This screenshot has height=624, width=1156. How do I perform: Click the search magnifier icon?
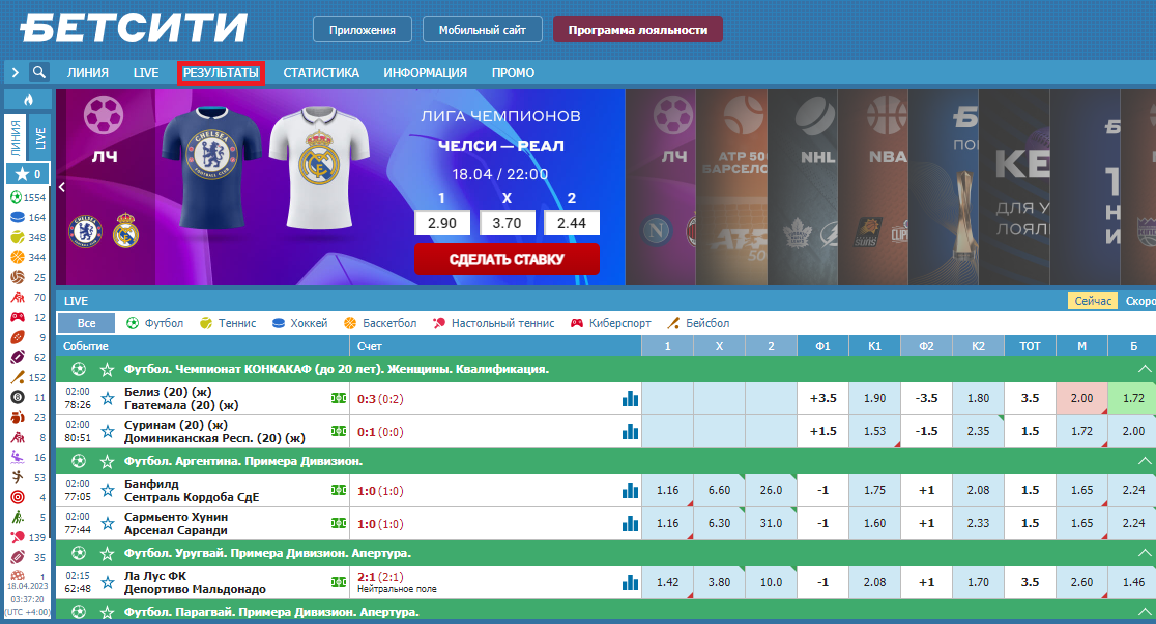[x=39, y=72]
